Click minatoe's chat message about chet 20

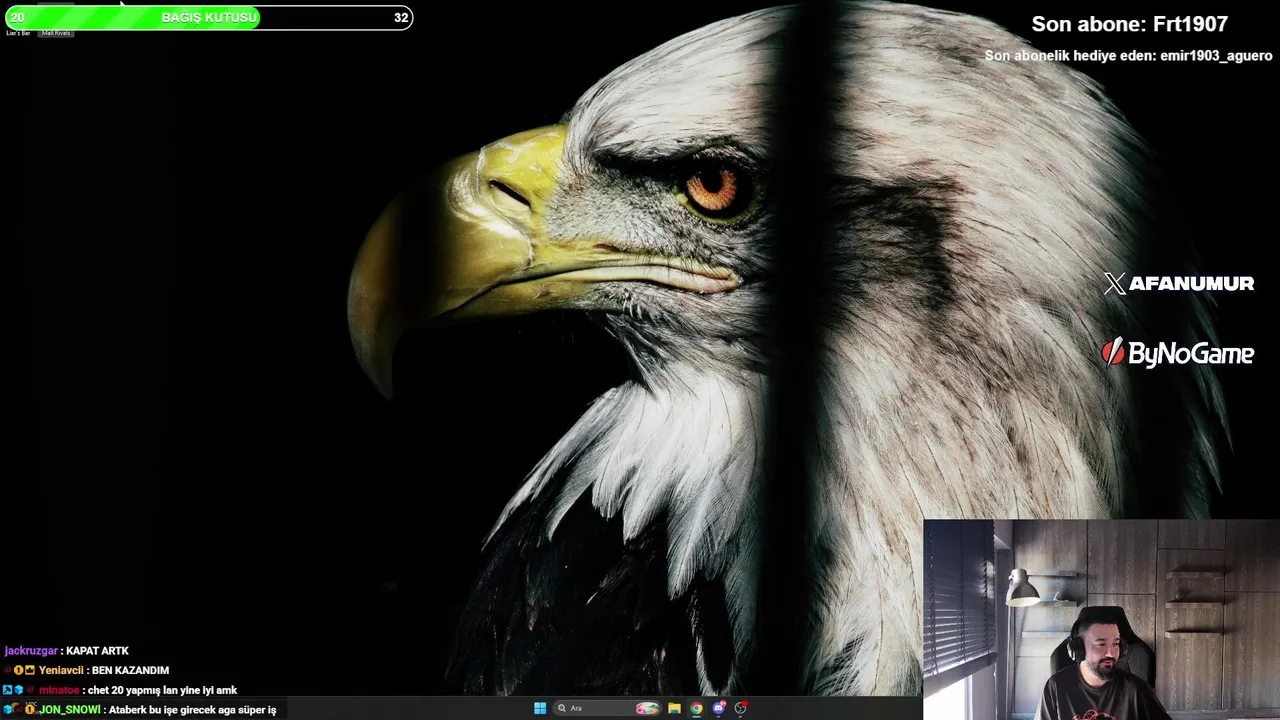click(138, 690)
